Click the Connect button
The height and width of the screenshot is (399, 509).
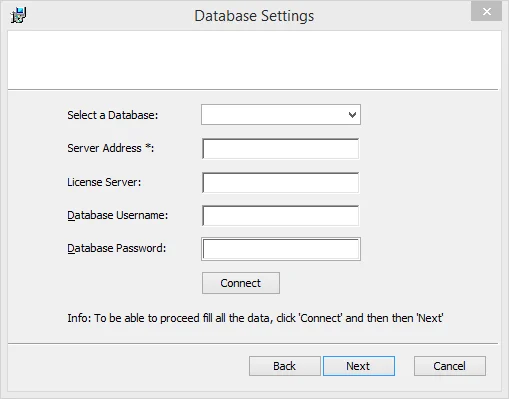[x=241, y=283]
